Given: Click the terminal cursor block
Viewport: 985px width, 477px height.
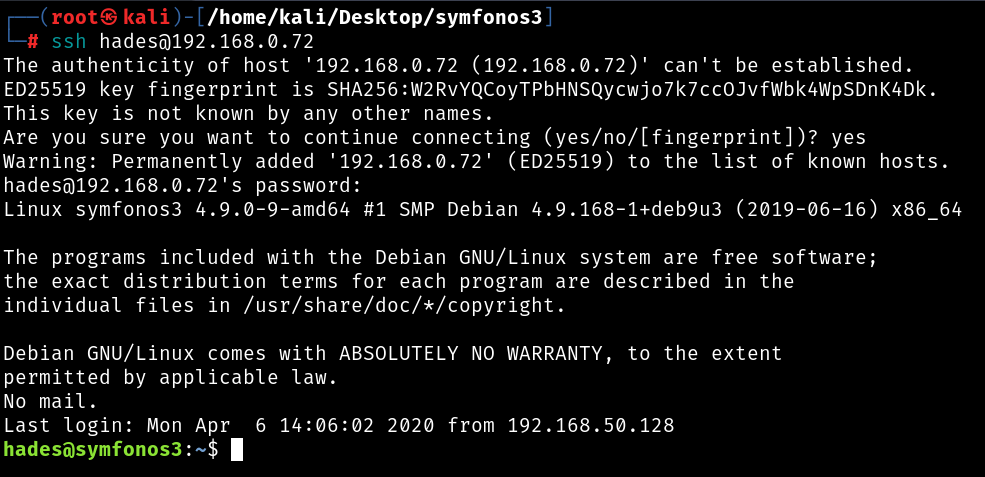Looking at the screenshot, I should coord(236,449).
